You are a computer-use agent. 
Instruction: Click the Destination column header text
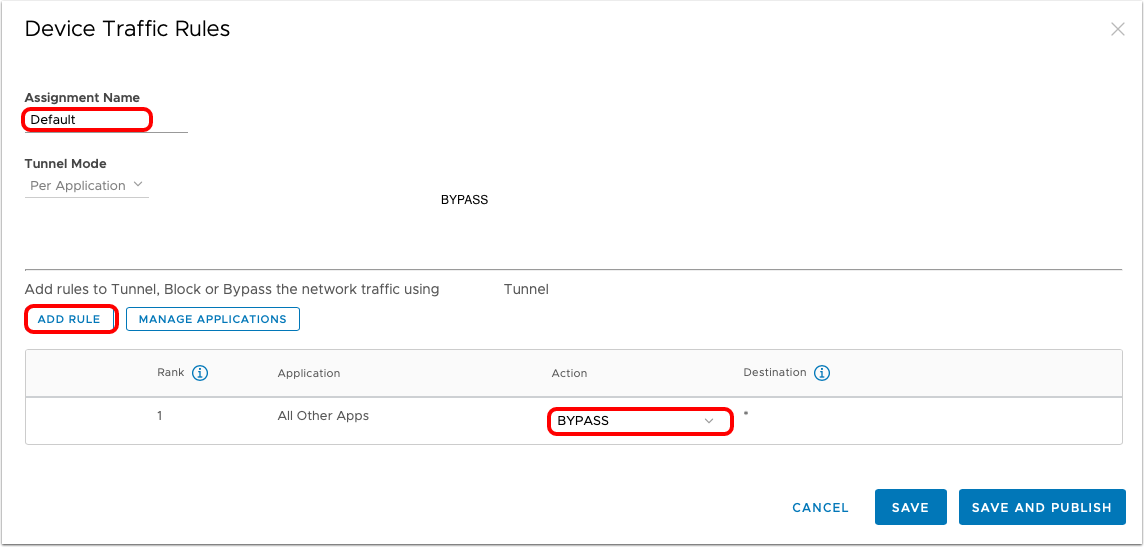774,372
